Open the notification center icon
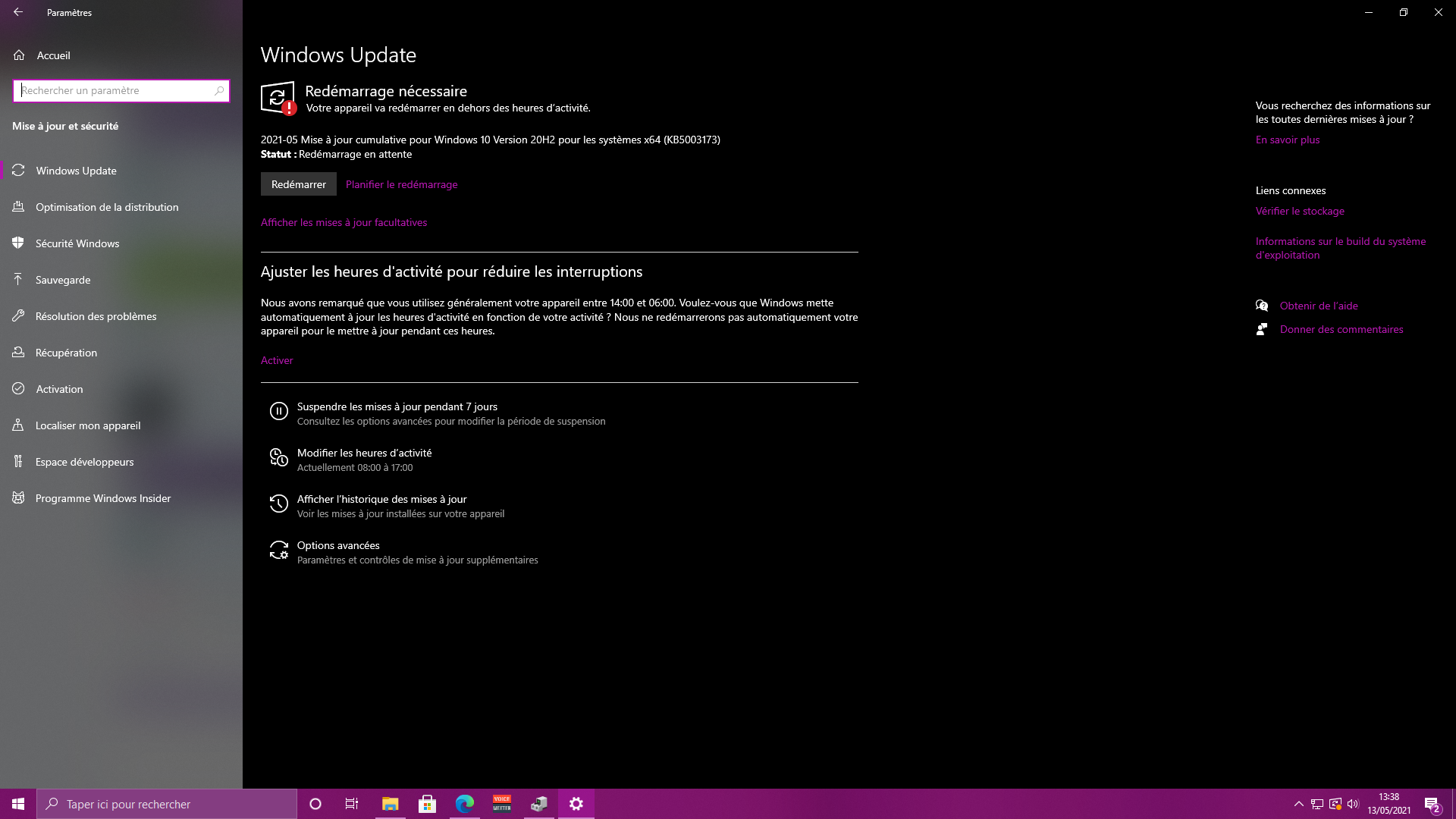The width and height of the screenshot is (1456, 819). point(1432,804)
